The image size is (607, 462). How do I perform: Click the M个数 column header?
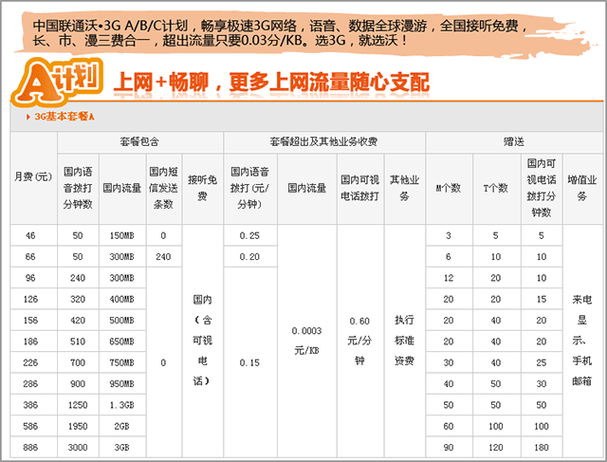[448, 189]
